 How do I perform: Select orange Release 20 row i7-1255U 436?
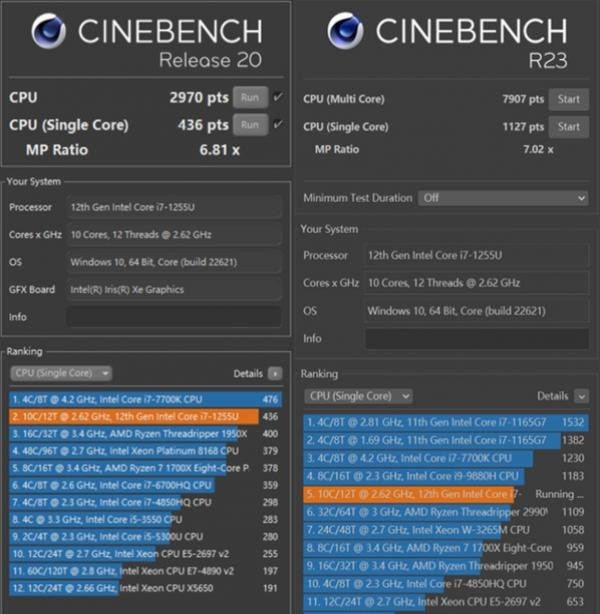(x=145, y=417)
